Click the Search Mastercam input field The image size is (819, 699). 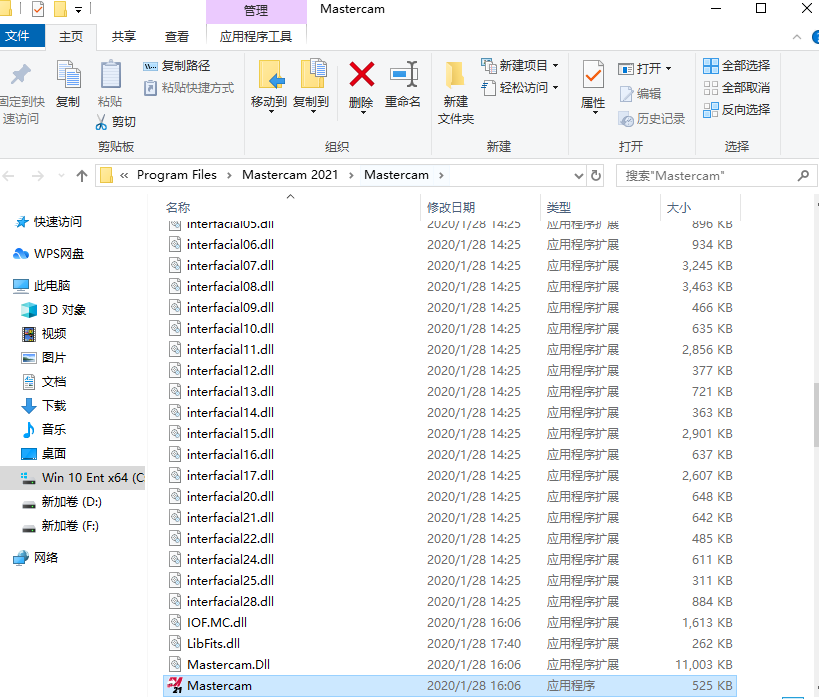(707, 176)
